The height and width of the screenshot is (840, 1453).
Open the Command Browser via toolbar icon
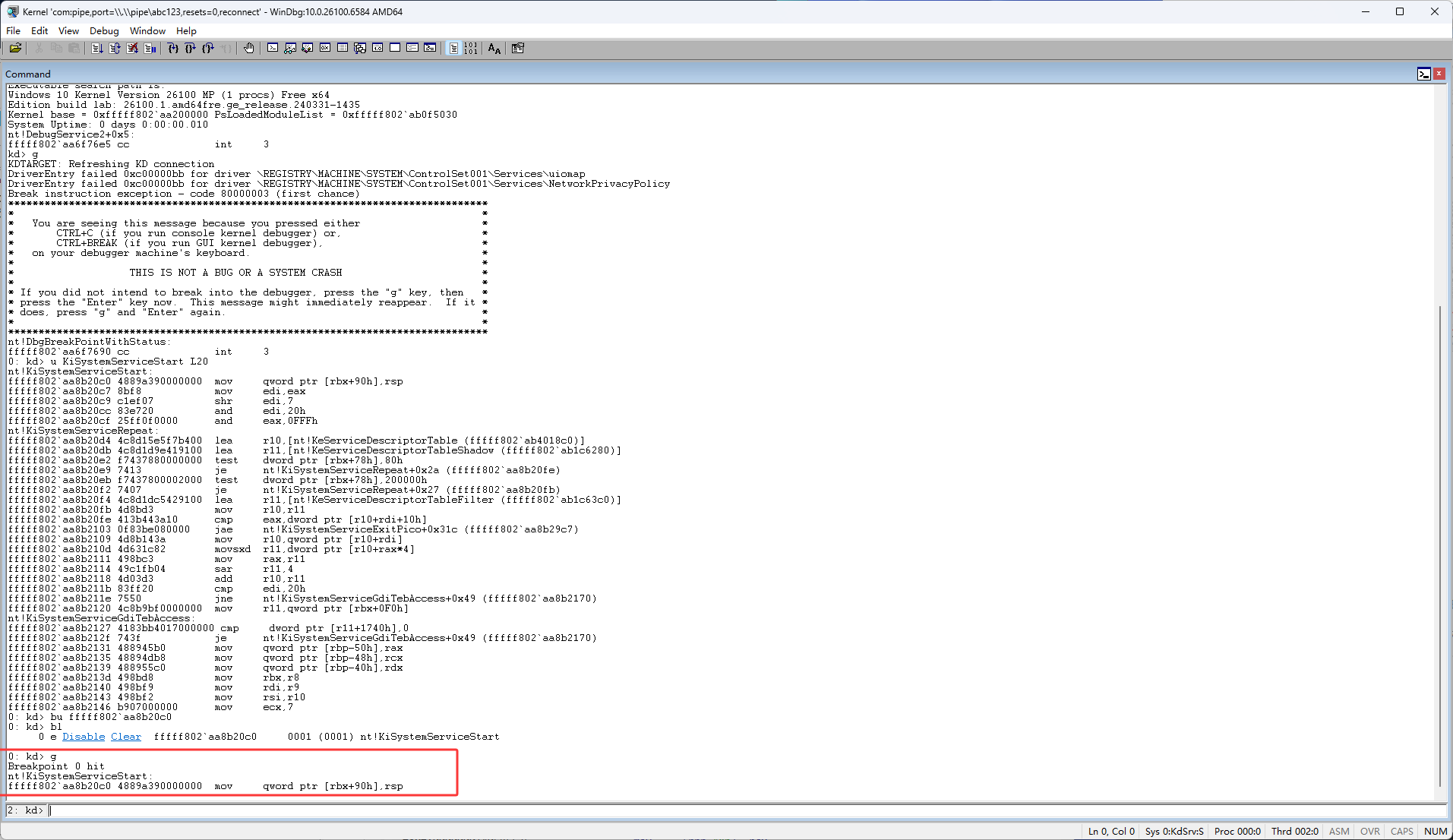[430, 49]
